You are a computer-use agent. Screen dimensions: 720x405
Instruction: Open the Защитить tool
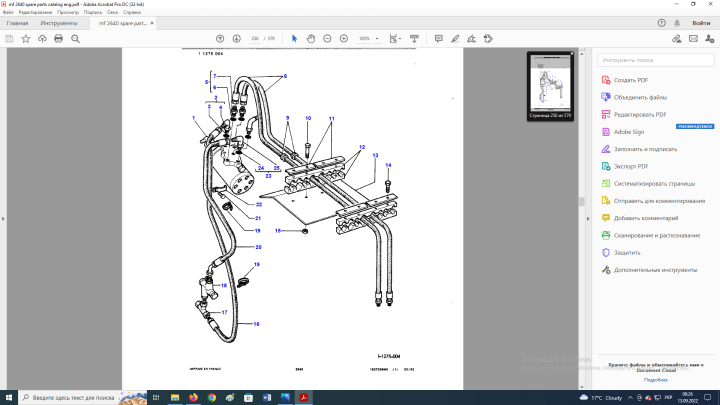[x=627, y=252]
